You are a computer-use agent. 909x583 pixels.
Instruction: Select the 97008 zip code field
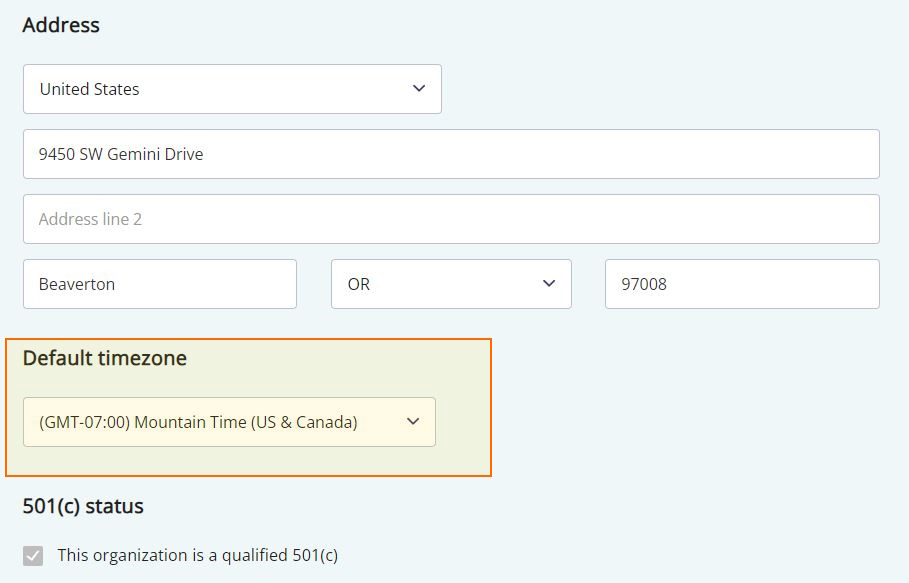[x=741, y=284]
